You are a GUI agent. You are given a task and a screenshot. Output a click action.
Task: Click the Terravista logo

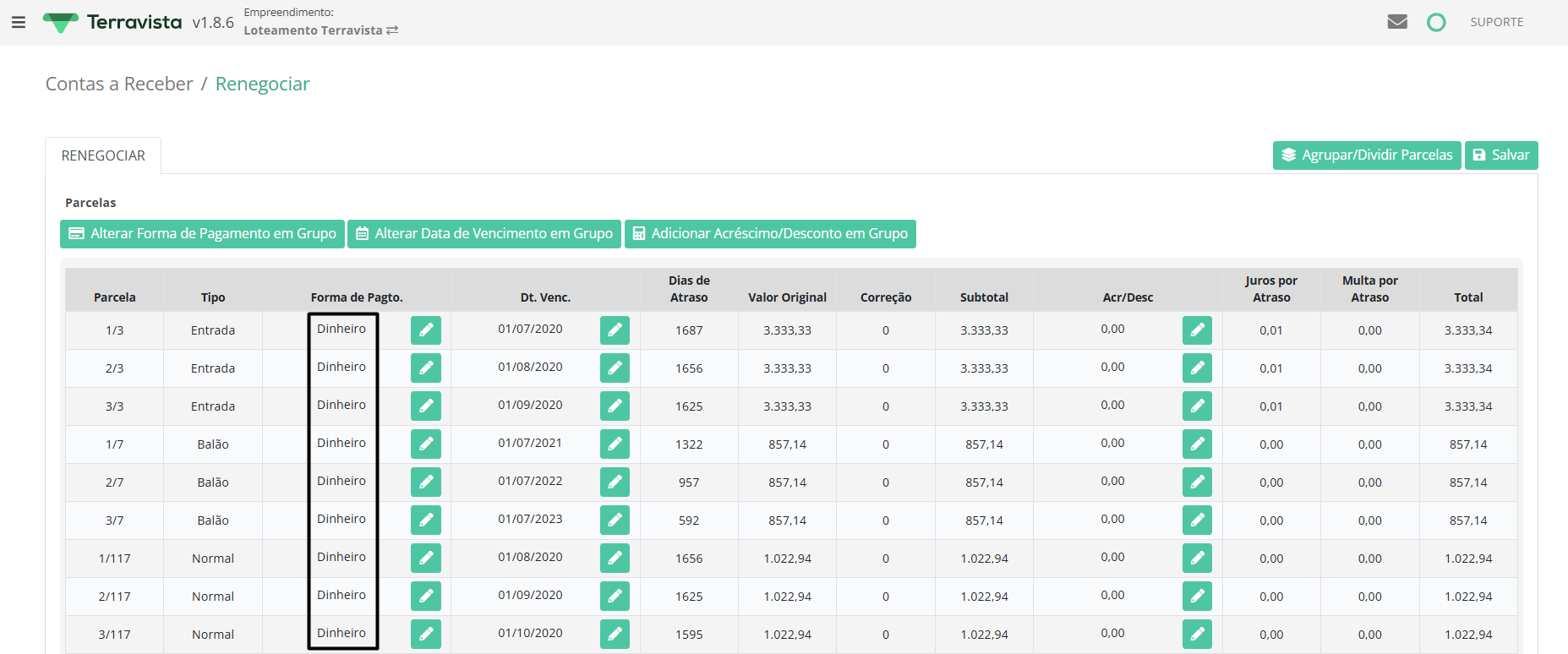(x=112, y=22)
